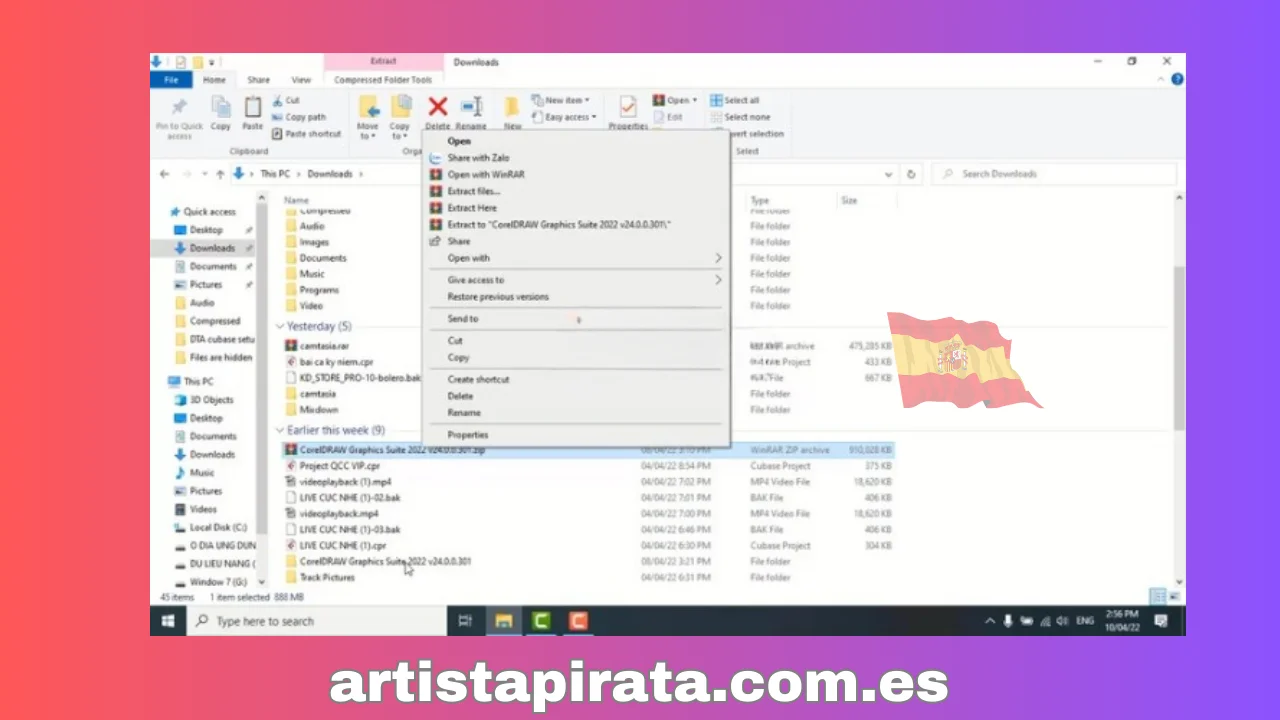
Task: Switch to the Share ribbon tab
Action: pyautogui.click(x=258, y=80)
